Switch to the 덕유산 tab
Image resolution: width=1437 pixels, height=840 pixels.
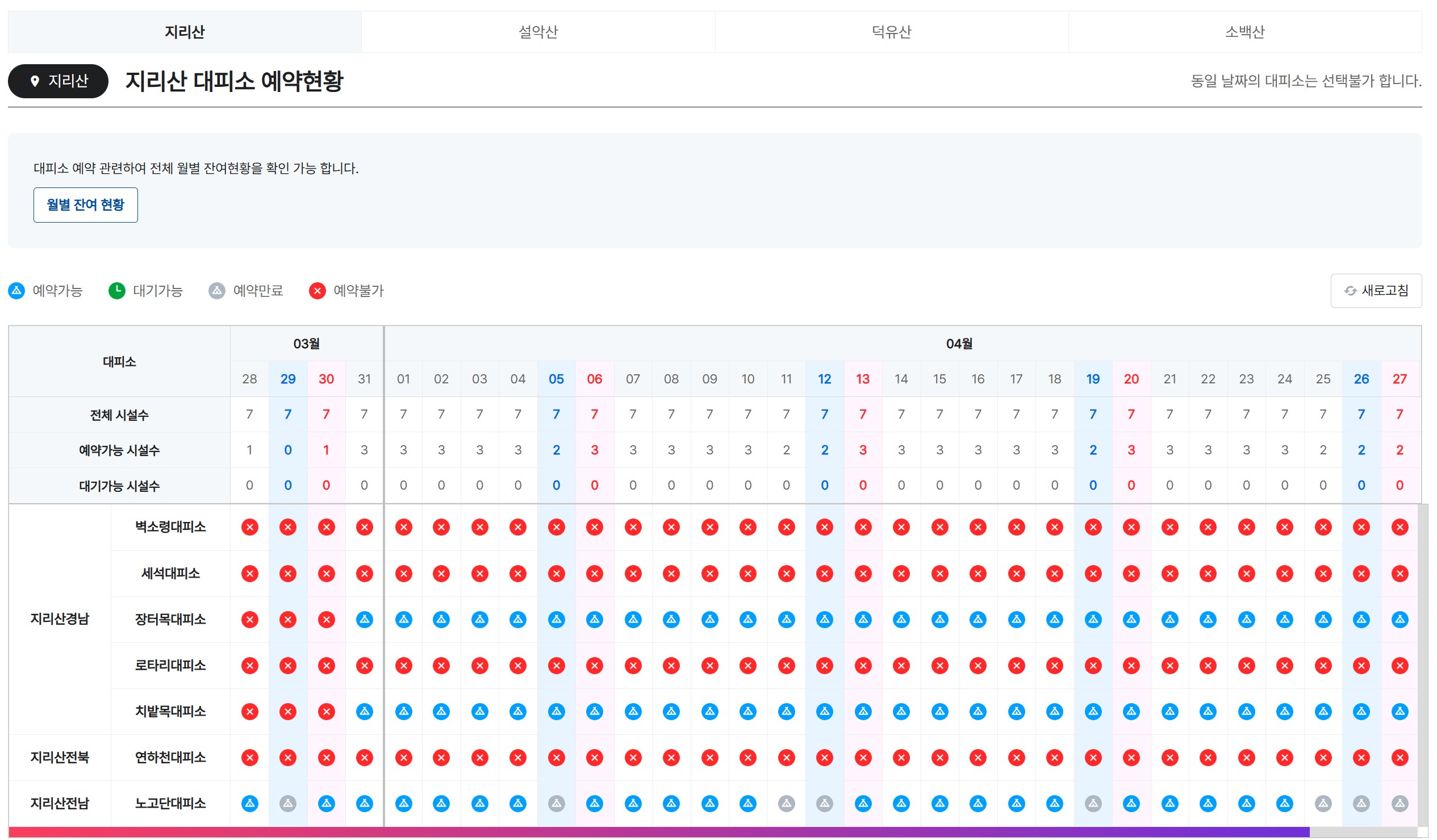click(892, 32)
